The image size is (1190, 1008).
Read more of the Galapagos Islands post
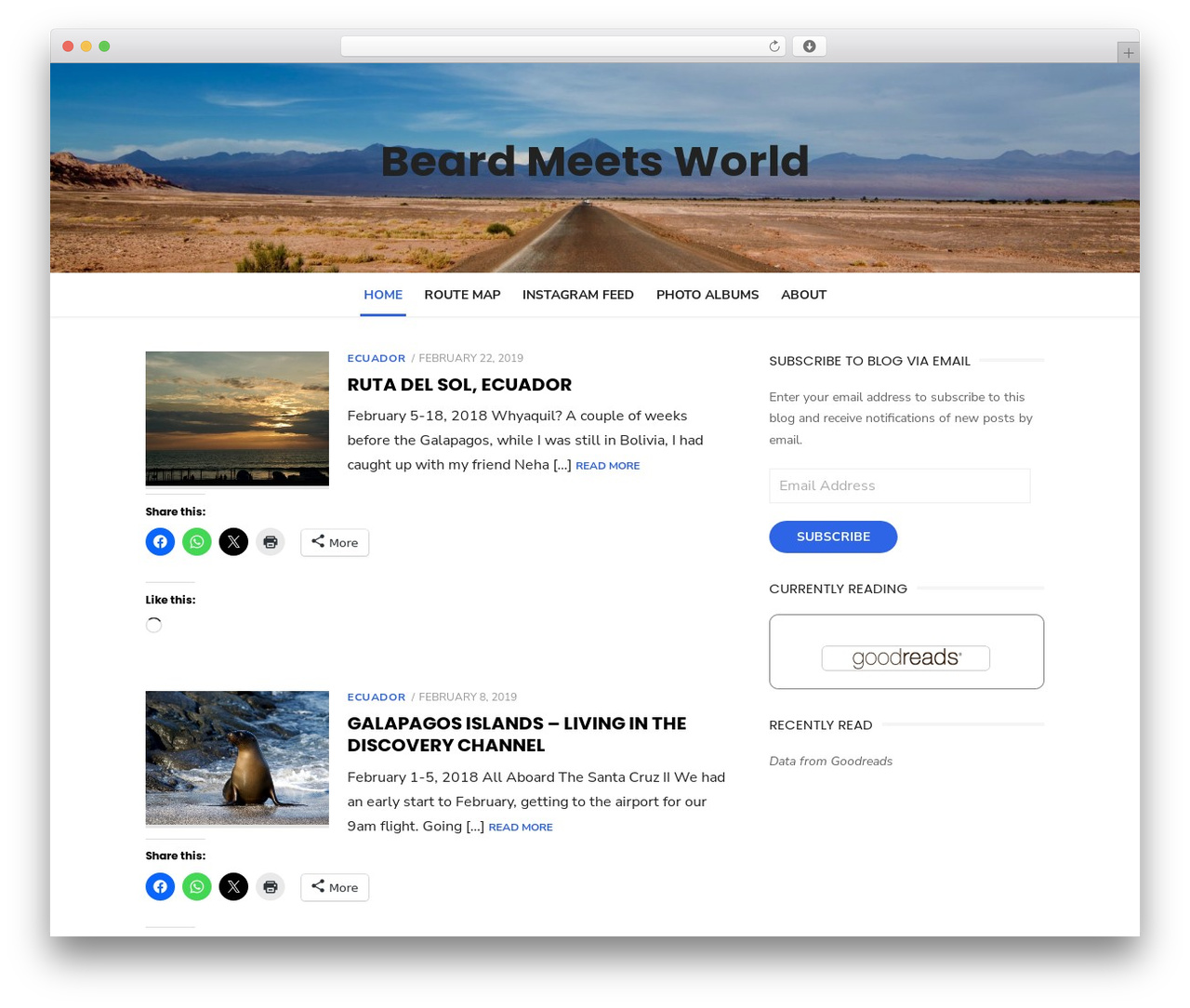pos(520,828)
